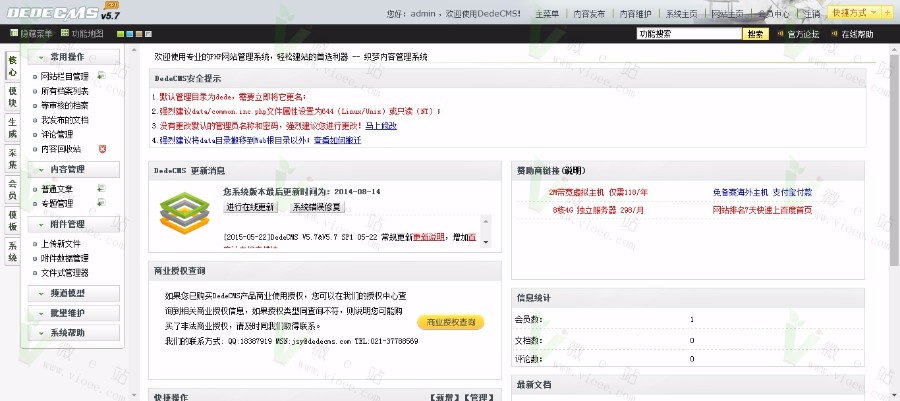Screen dimensions: 900x401
Task: Click the plus icon next to 快捷方式
Action: (889, 13)
